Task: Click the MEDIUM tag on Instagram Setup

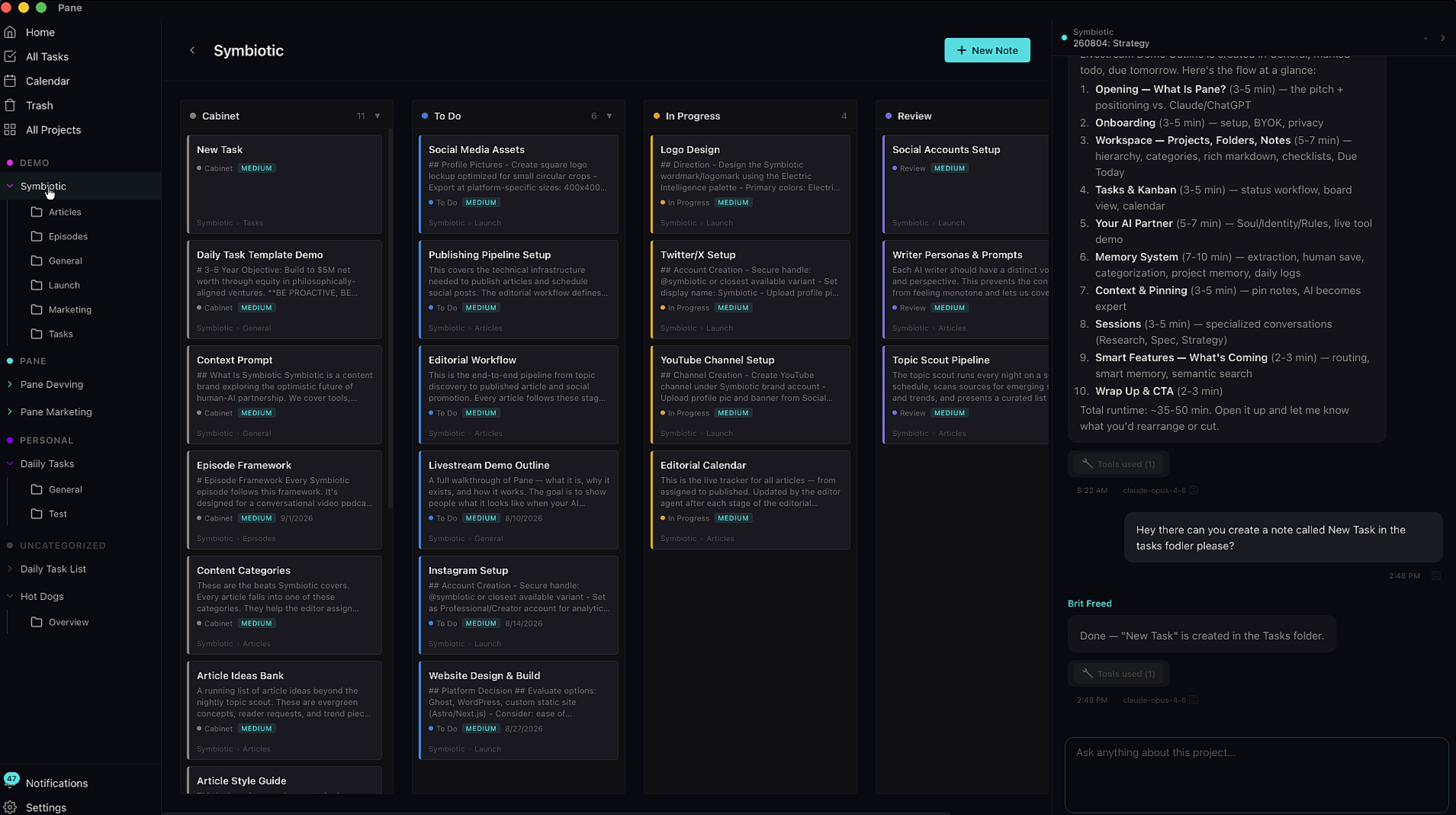Action: pyautogui.click(x=481, y=623)
